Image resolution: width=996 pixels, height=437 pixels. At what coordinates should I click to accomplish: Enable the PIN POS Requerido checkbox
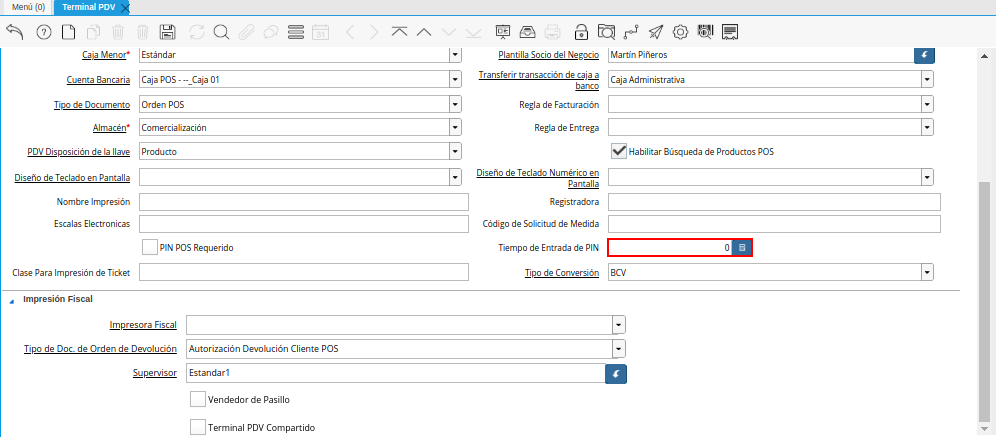pyautogui.click(x=150, y=247)
